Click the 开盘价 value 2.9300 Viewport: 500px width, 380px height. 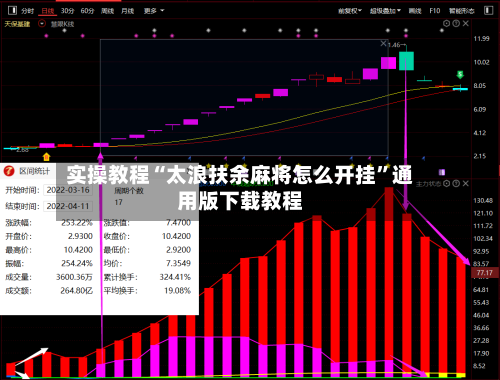80,236
